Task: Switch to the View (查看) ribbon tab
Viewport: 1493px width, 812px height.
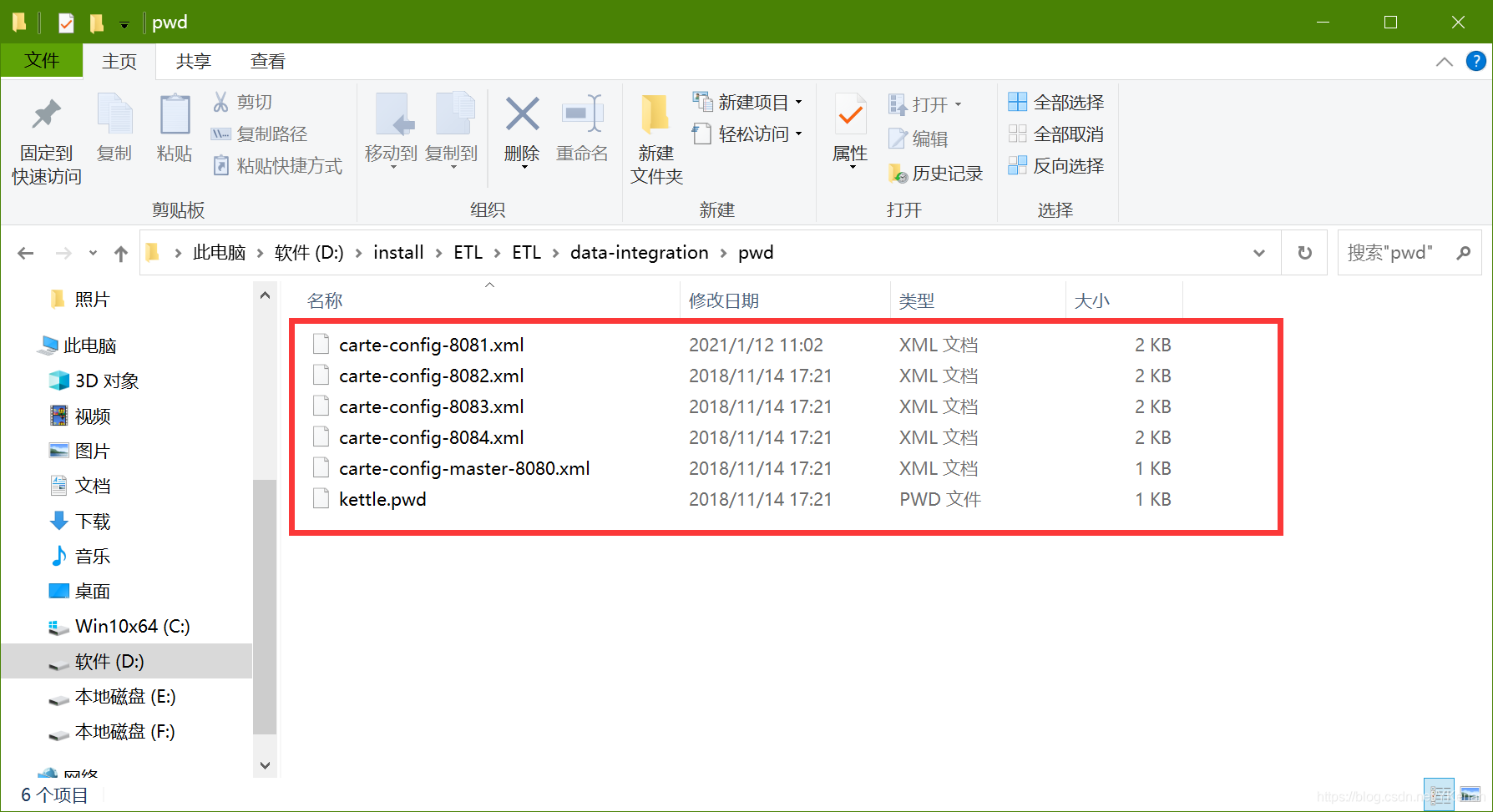Action: click(x=268, y=62)
